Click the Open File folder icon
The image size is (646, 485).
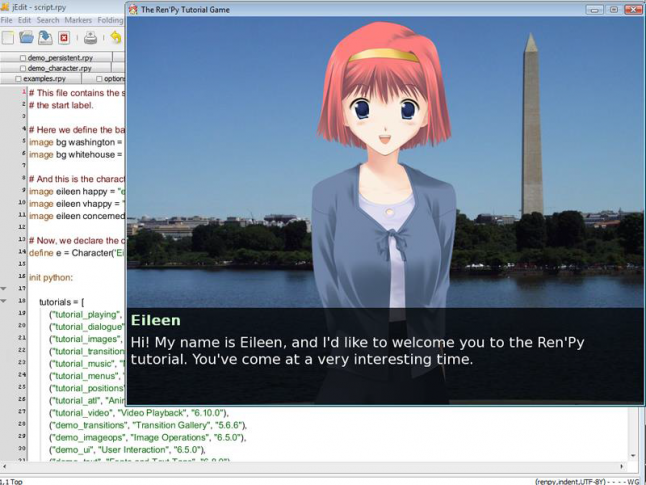pyautogui.click(x=27, y=38)
